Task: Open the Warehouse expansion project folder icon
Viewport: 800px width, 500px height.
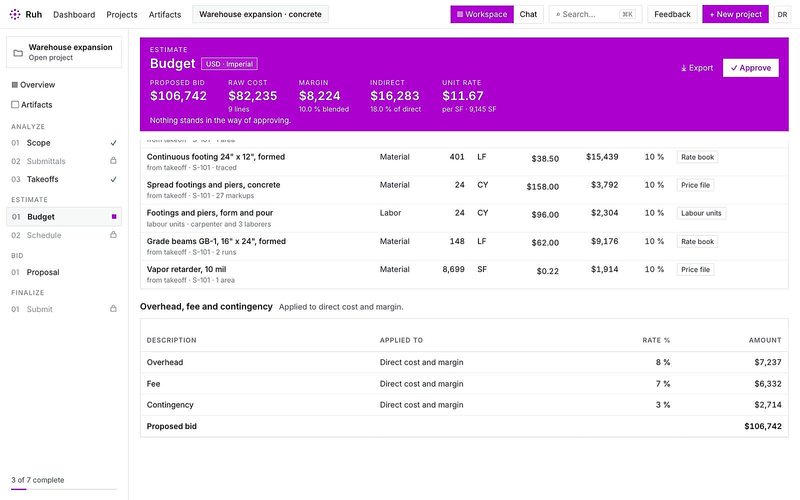Action: click(18, 53)
